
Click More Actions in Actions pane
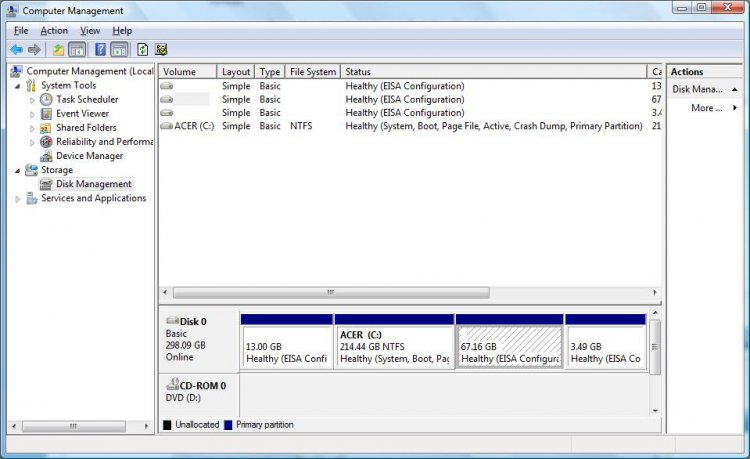(707, 108)
